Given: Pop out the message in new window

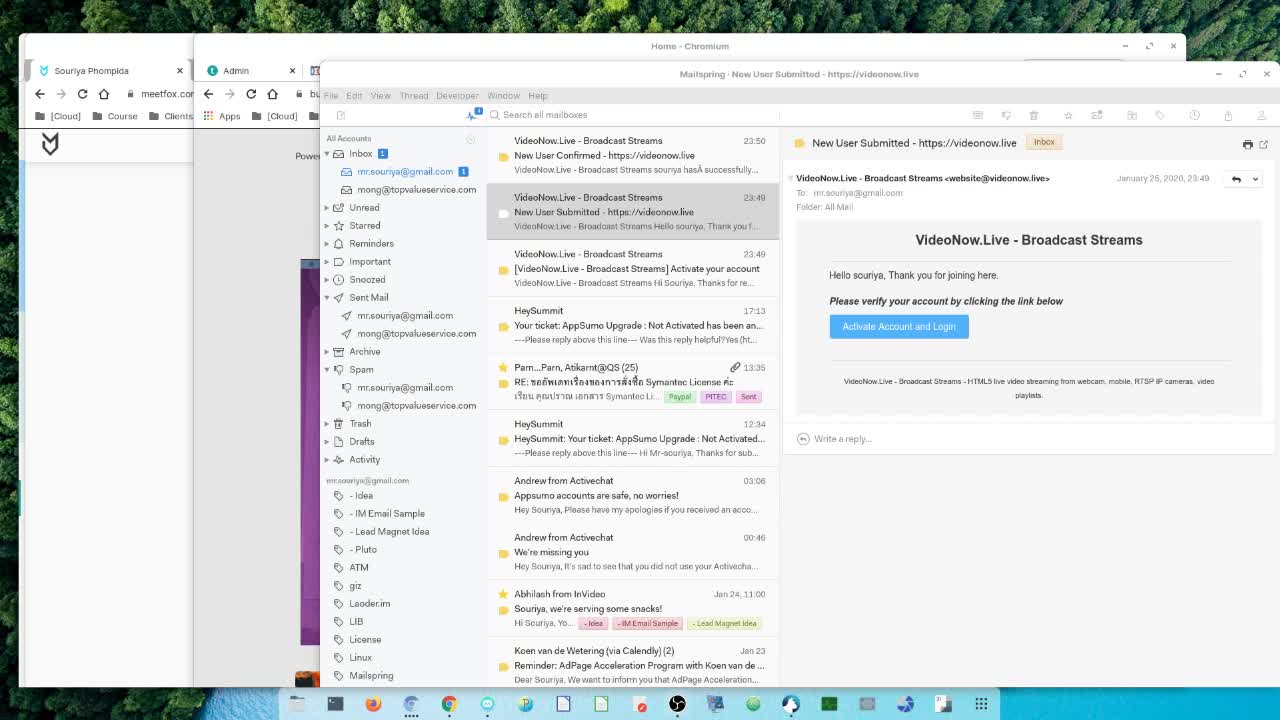Looking at the screenshot, I should (x=1263, y=144).
